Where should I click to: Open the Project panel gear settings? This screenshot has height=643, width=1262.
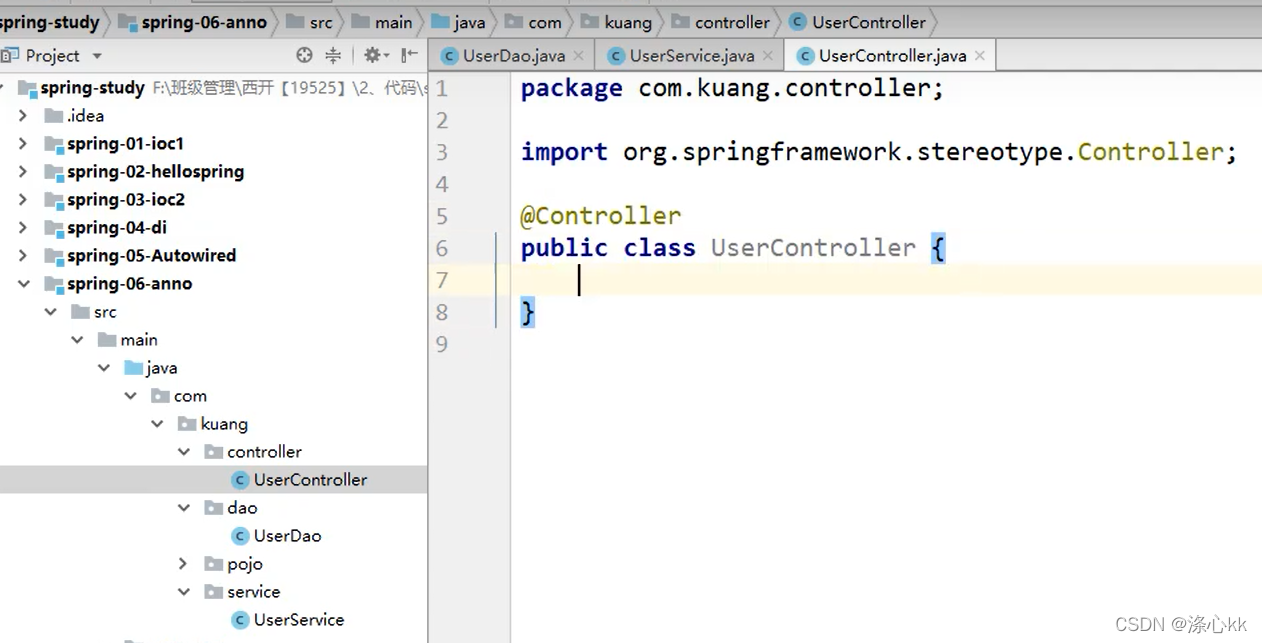[x=375, y=55]
